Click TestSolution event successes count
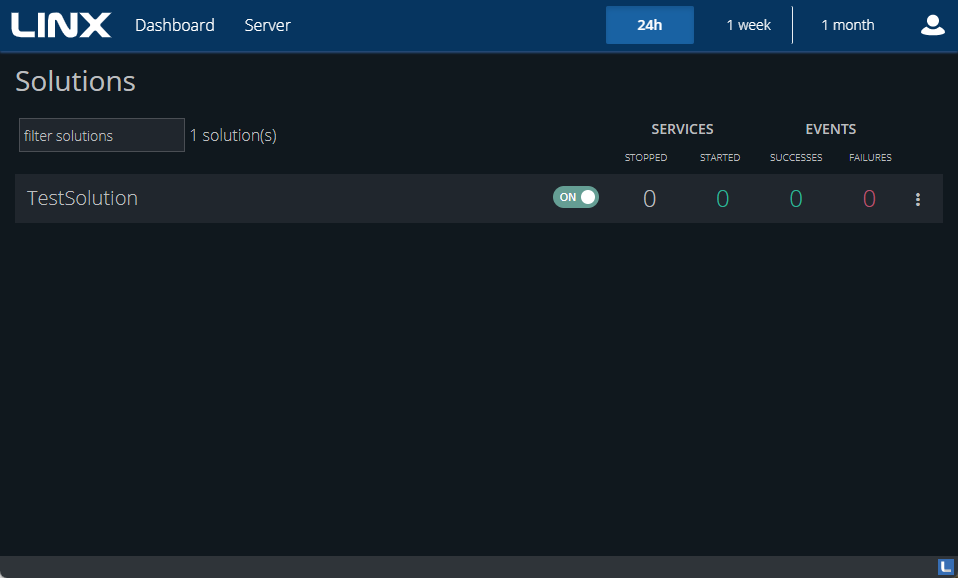This screenshot has height=578, width=958. click(x=795, y=199)
